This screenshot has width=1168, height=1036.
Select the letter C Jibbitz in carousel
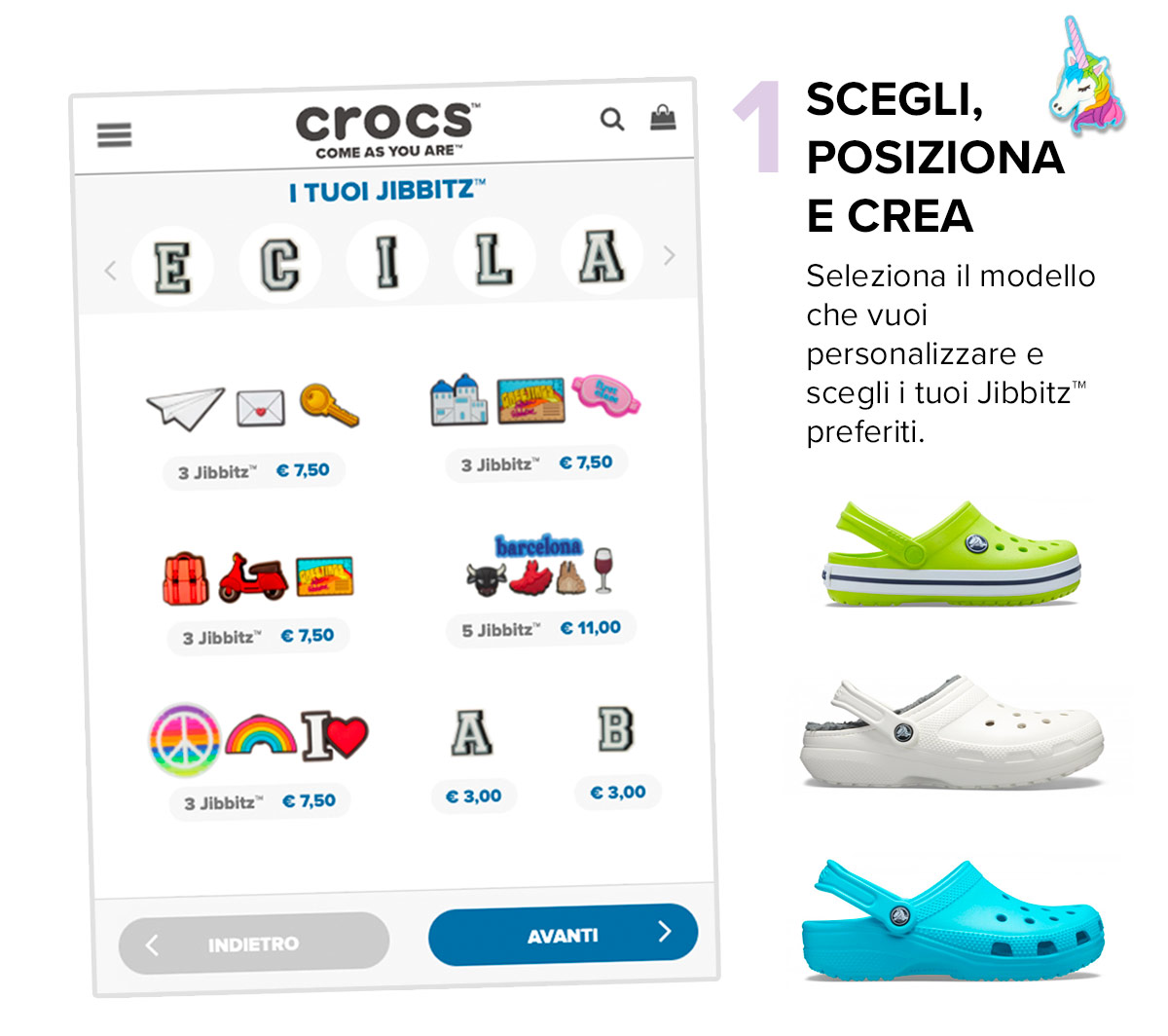(x=279, y=263)
